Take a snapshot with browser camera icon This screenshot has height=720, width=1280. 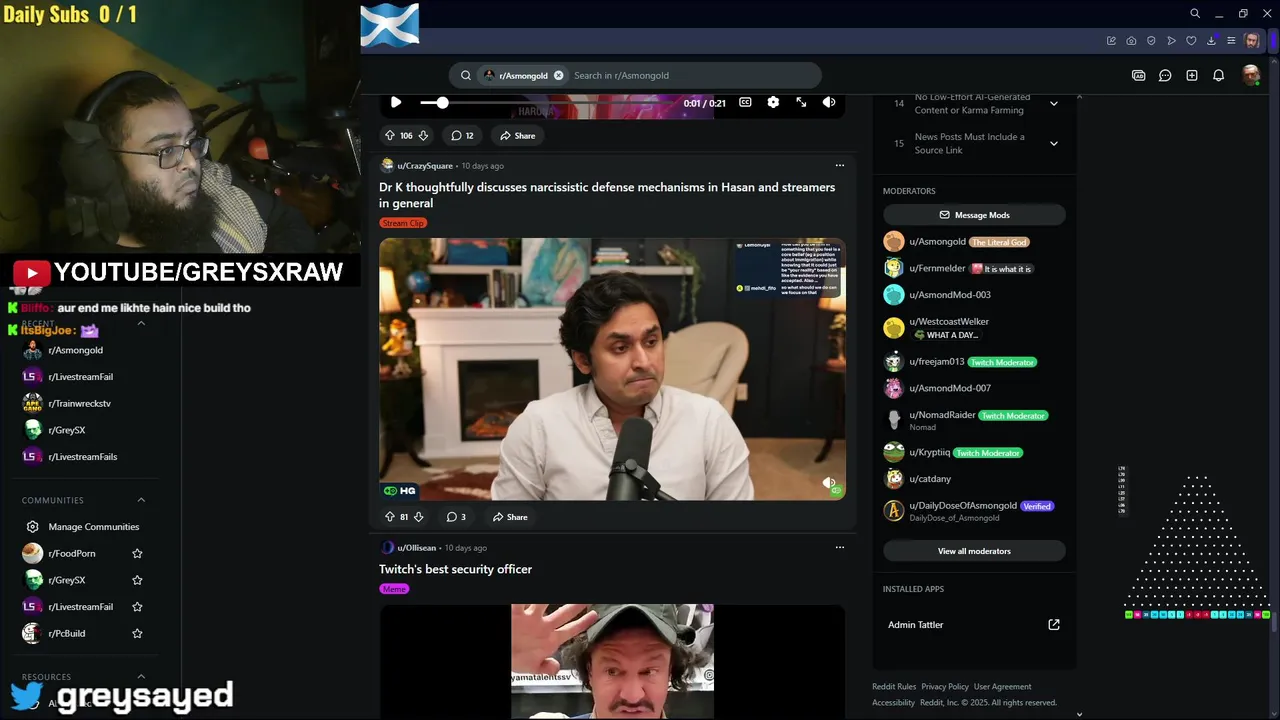point(1131,41)
